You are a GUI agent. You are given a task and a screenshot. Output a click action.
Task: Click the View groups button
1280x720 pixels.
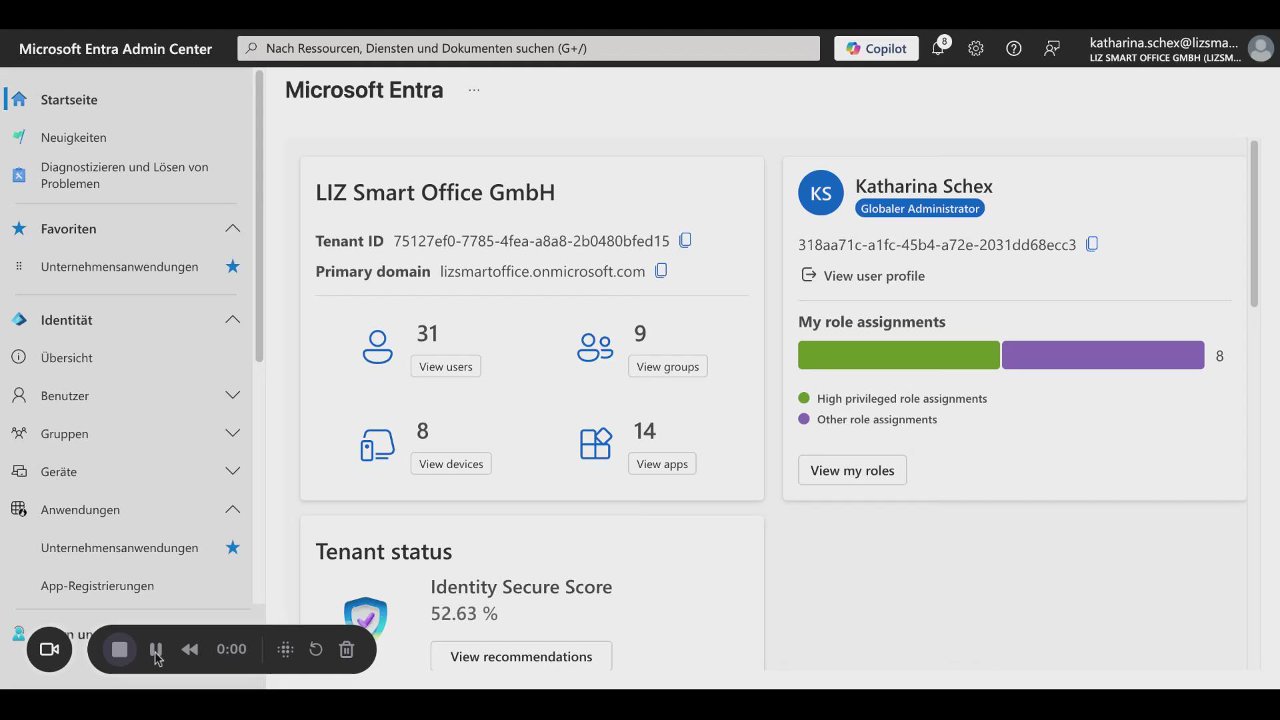(x=668, y=367)
